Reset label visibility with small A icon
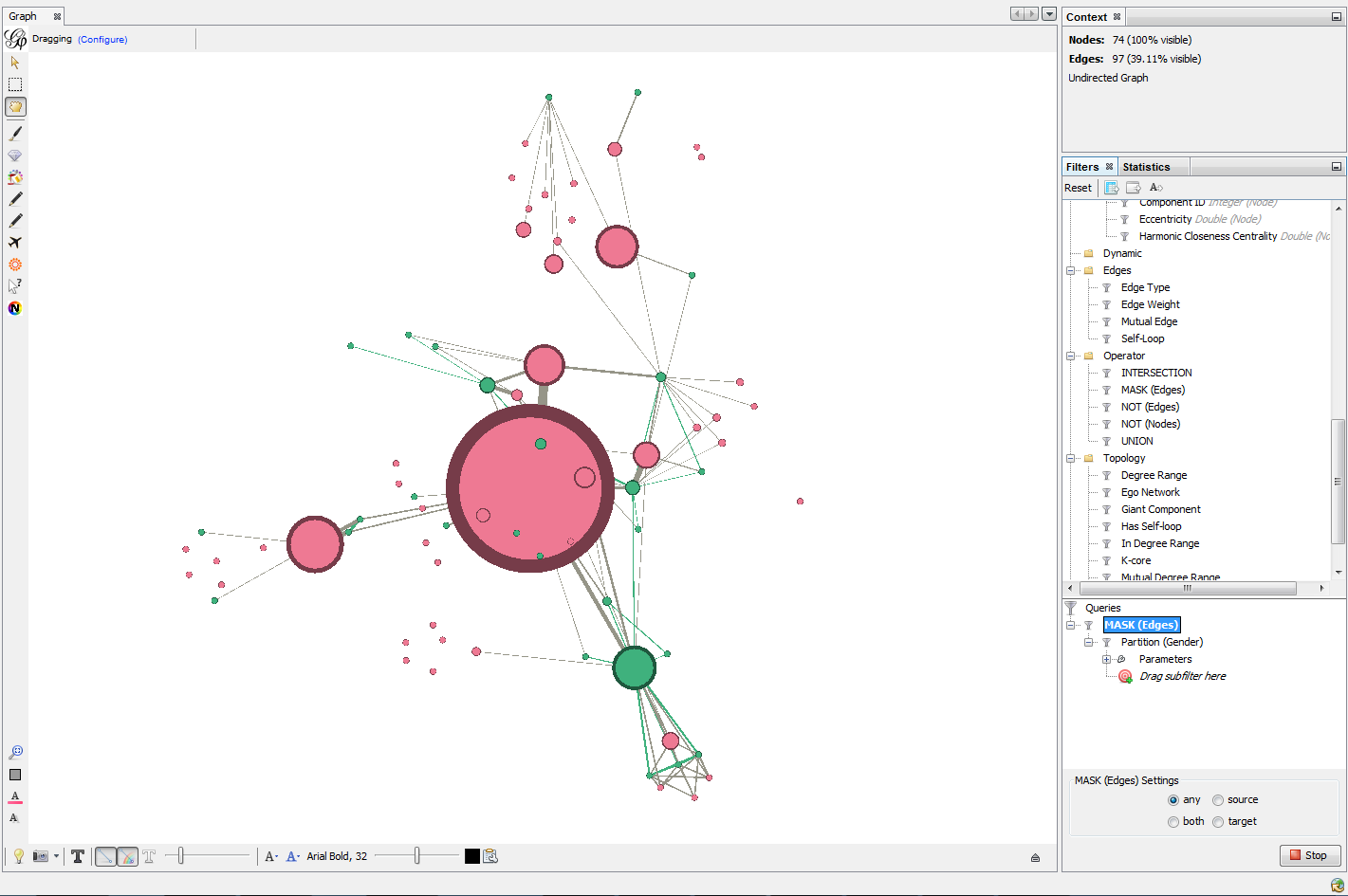This screenshot has width=1348, height=896. [x=14, y=817]
